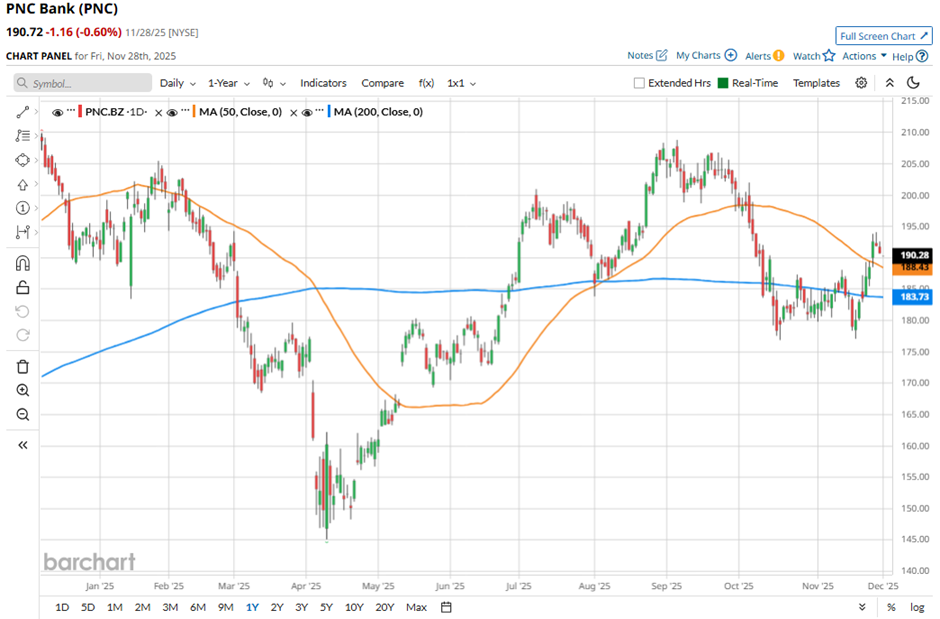This screenshot has width=940, height=619.
Task: Expand the 1-Year period dropdown
Action: [x=230, y=83]
